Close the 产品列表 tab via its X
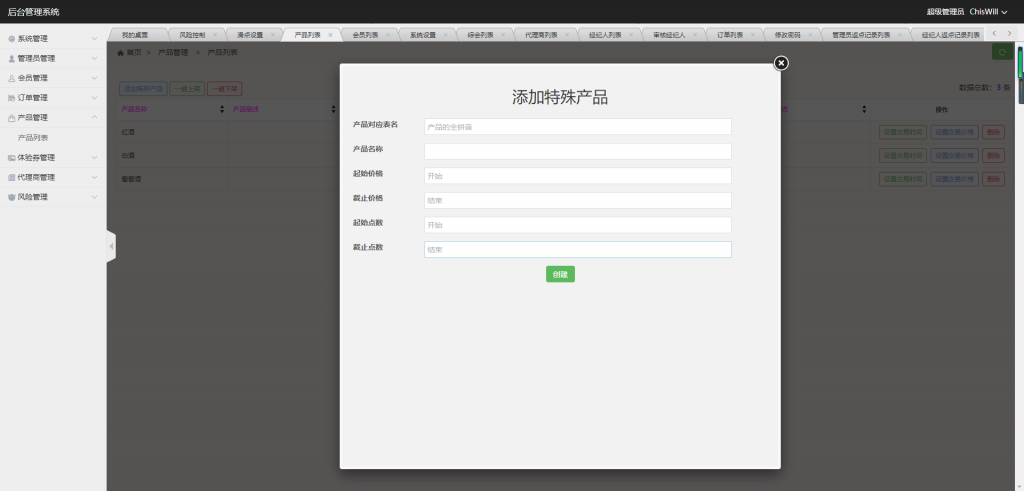1024x491 pixels. pyautogui.click(x=330, y=35)
